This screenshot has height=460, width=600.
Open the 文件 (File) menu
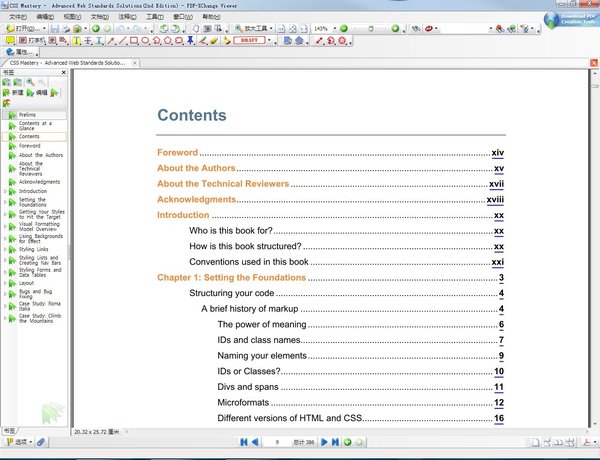click(x=18, y=17)
